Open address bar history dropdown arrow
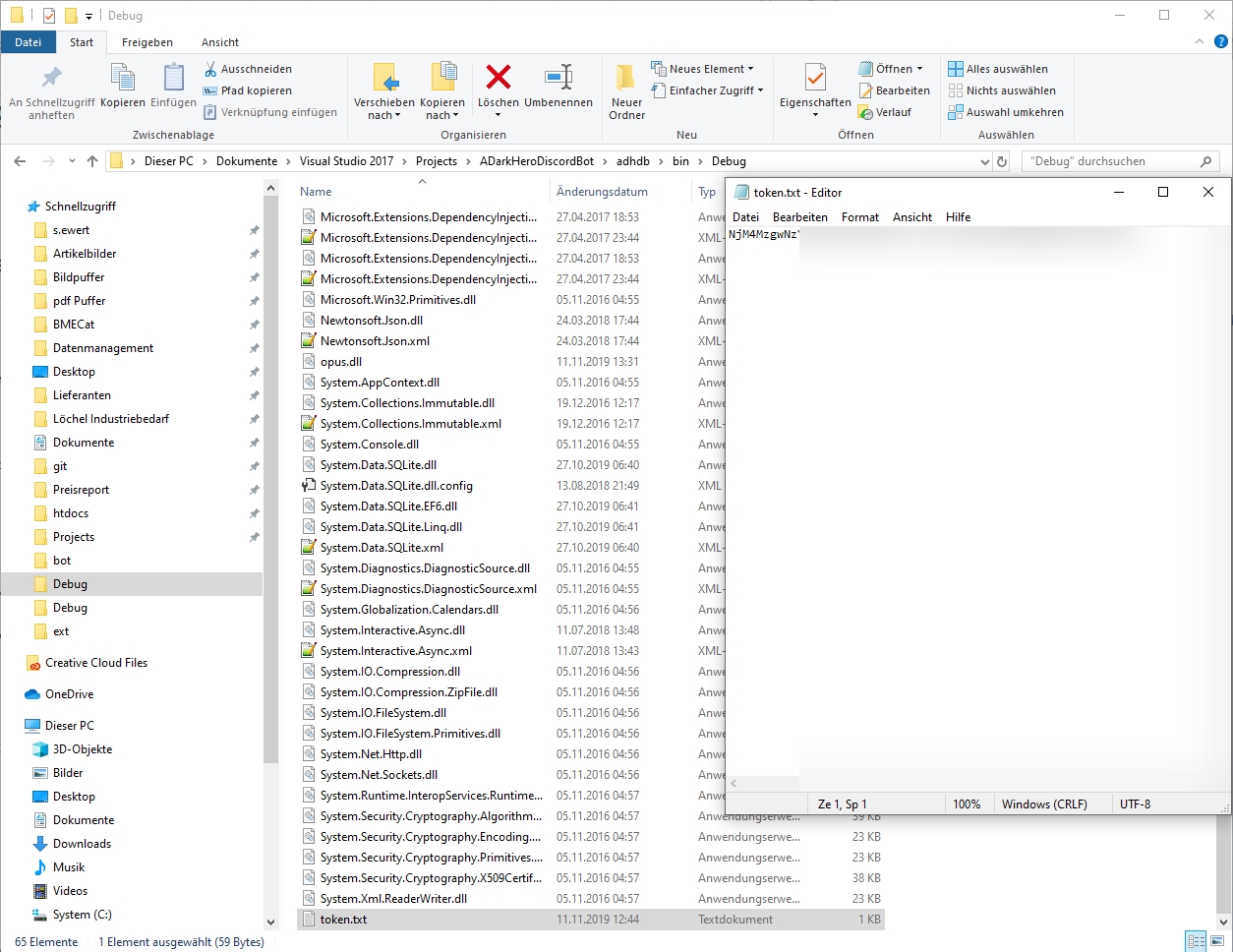Viewport: 1233px width, 952px height. (985, 161)
